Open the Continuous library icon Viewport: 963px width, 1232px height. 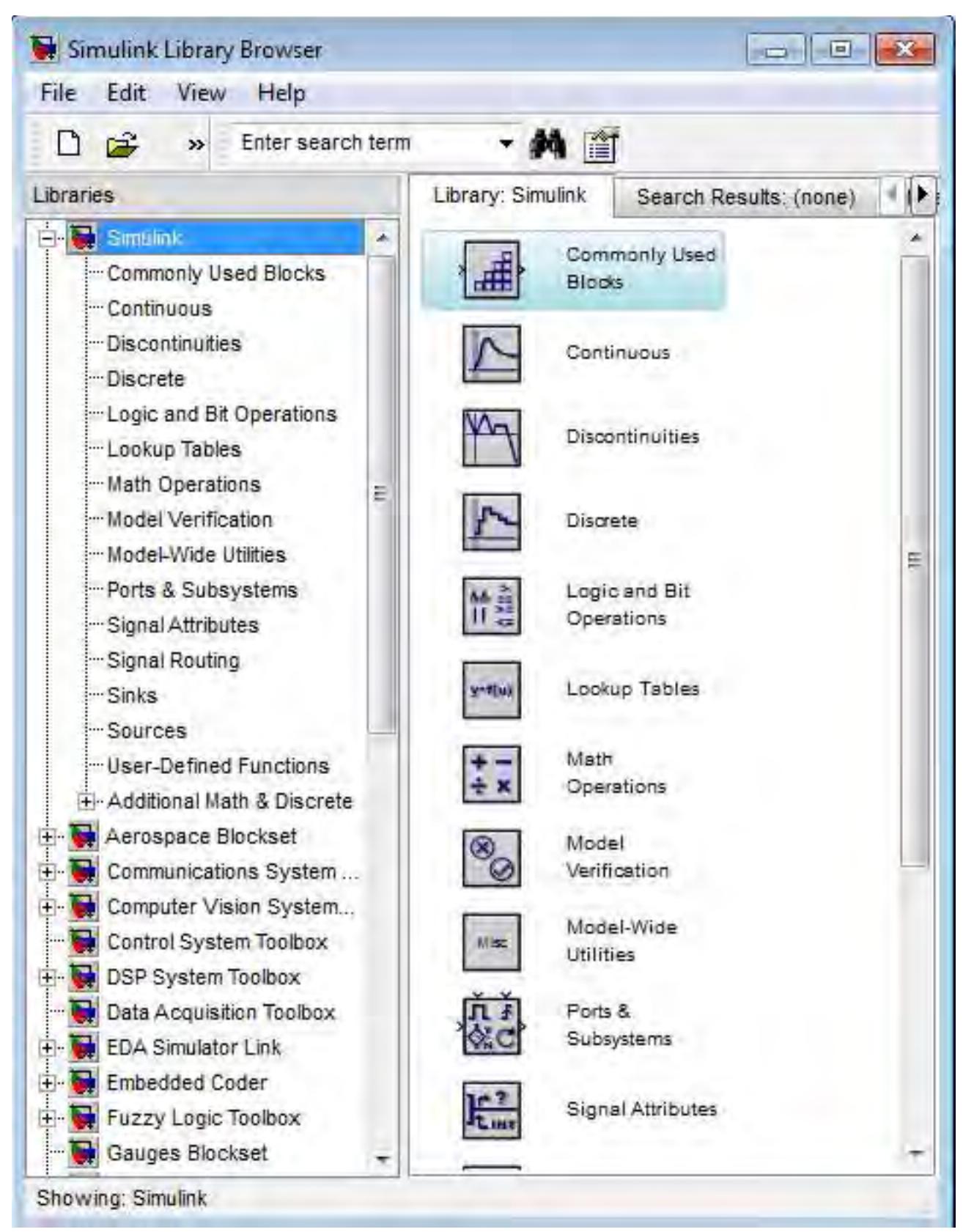pos(492,354)
